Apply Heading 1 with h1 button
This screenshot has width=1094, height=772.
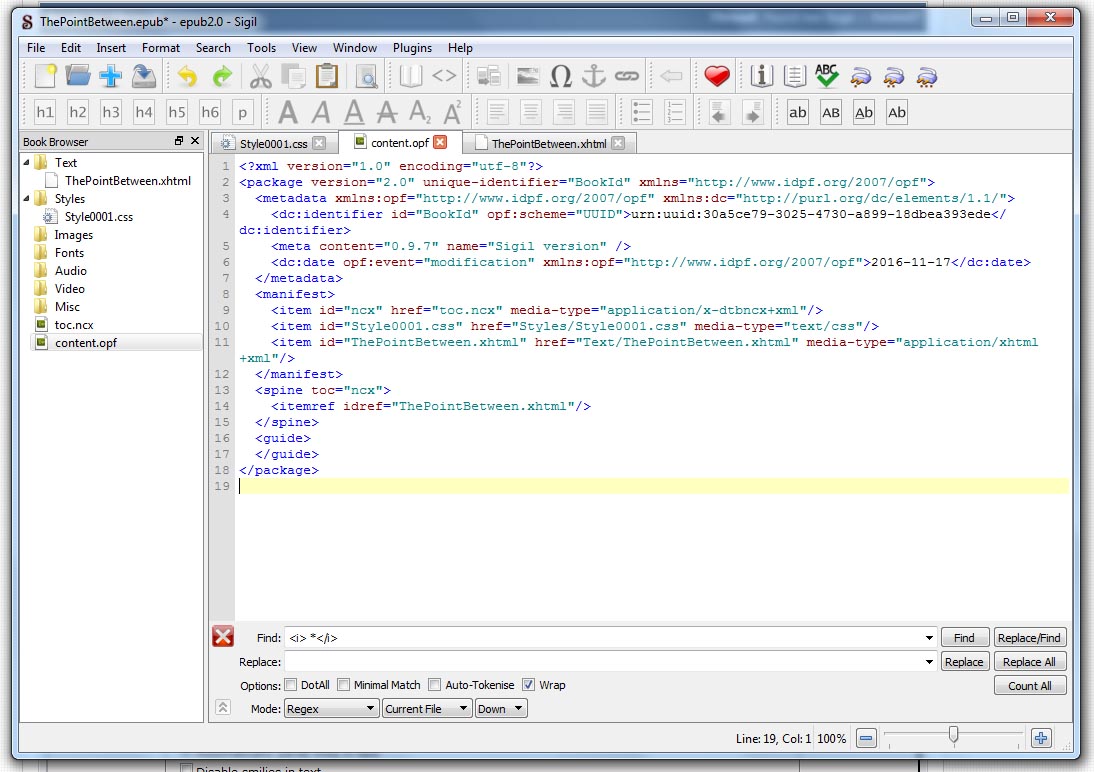(x=45, y=112)
